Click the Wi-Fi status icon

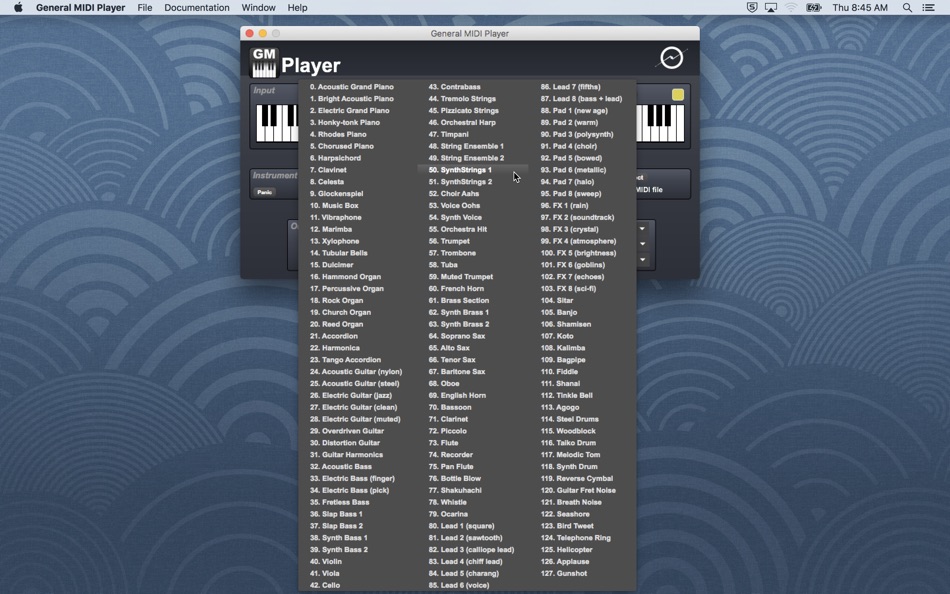click(x=791, y=8)
